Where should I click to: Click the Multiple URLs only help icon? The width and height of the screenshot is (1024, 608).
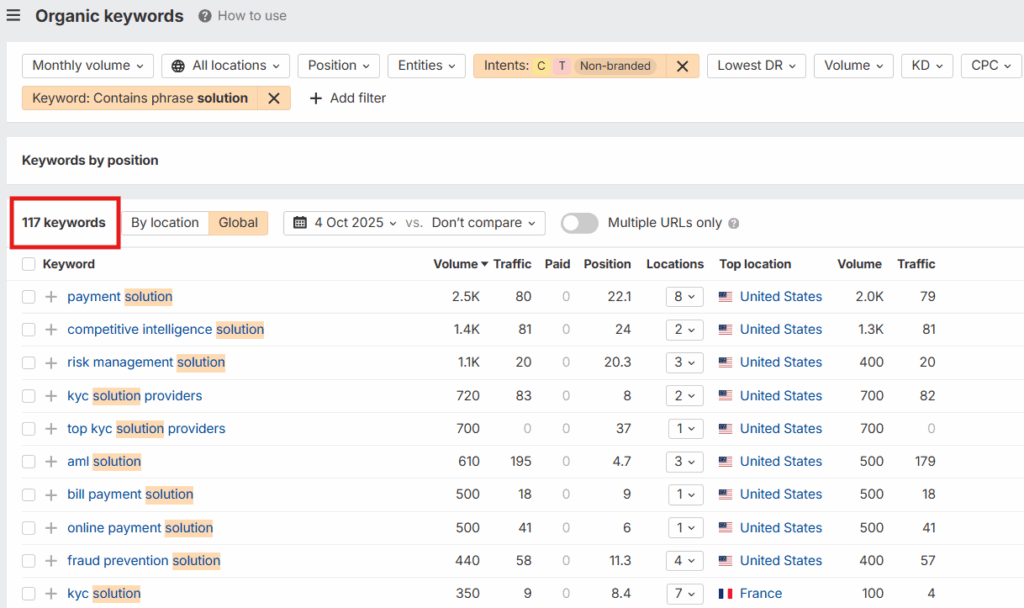click(x=733, y=224)
